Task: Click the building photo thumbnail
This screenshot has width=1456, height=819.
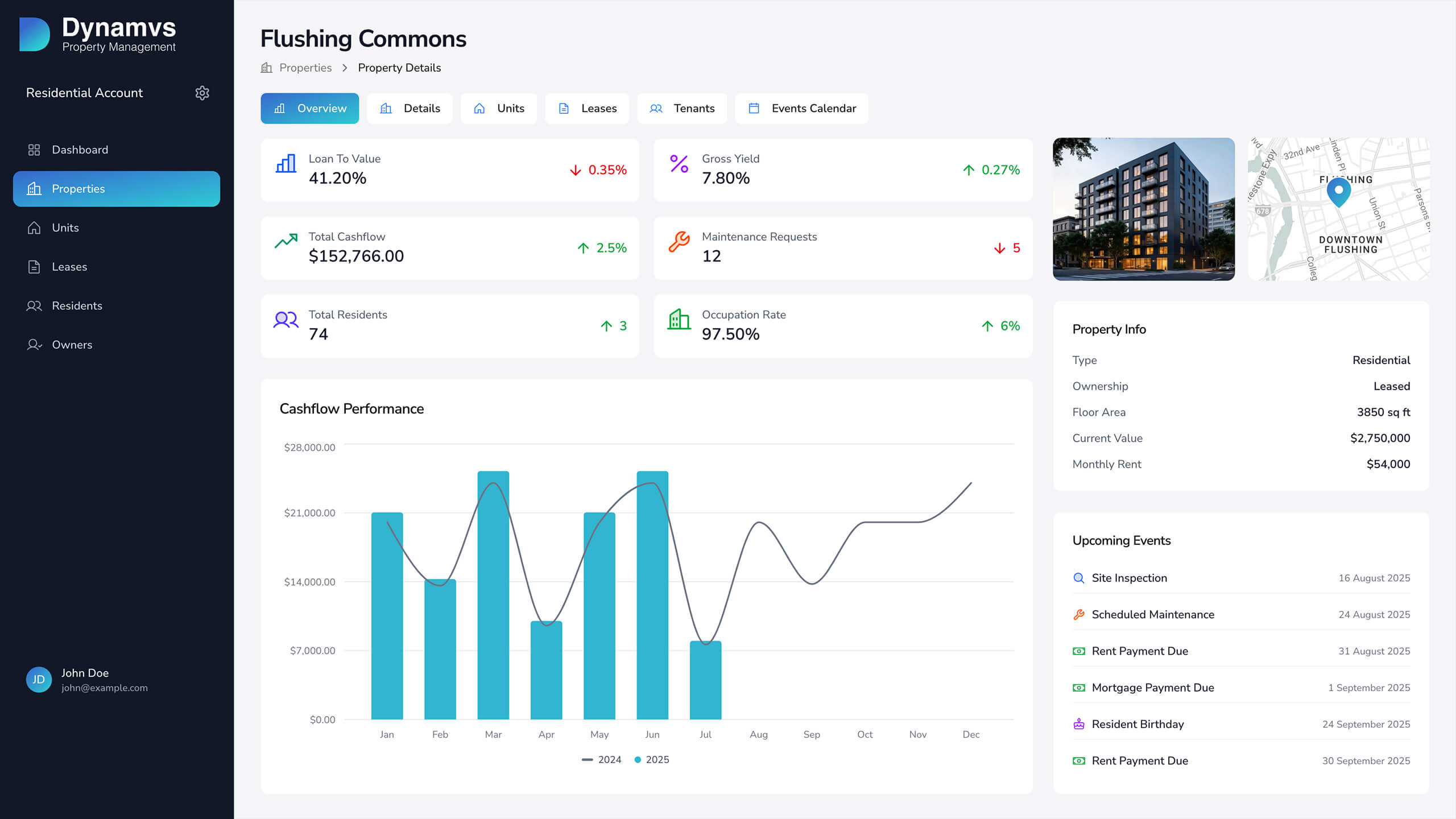Action: pos(1144,210)
